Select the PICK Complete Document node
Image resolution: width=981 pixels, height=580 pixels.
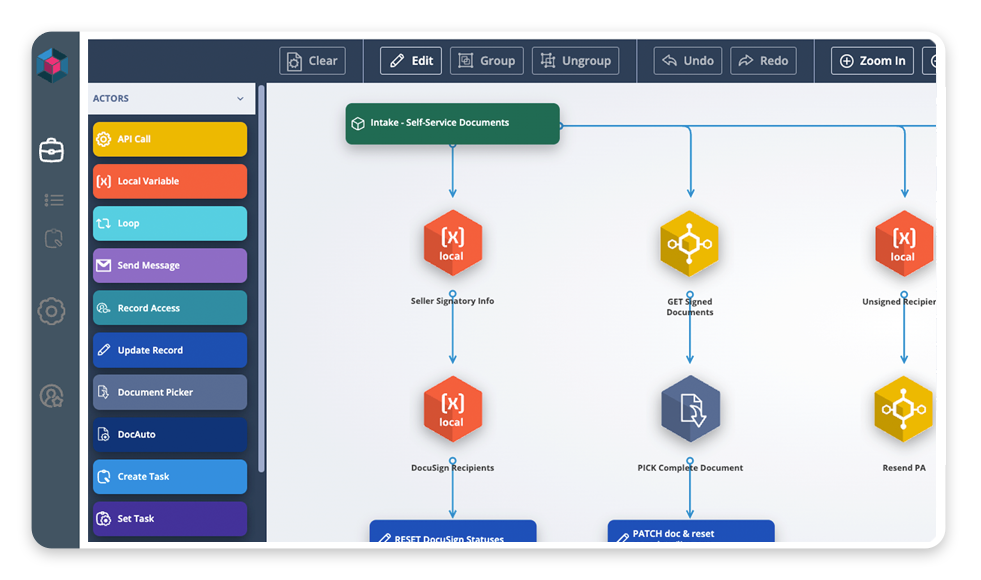tap(690, 408)
